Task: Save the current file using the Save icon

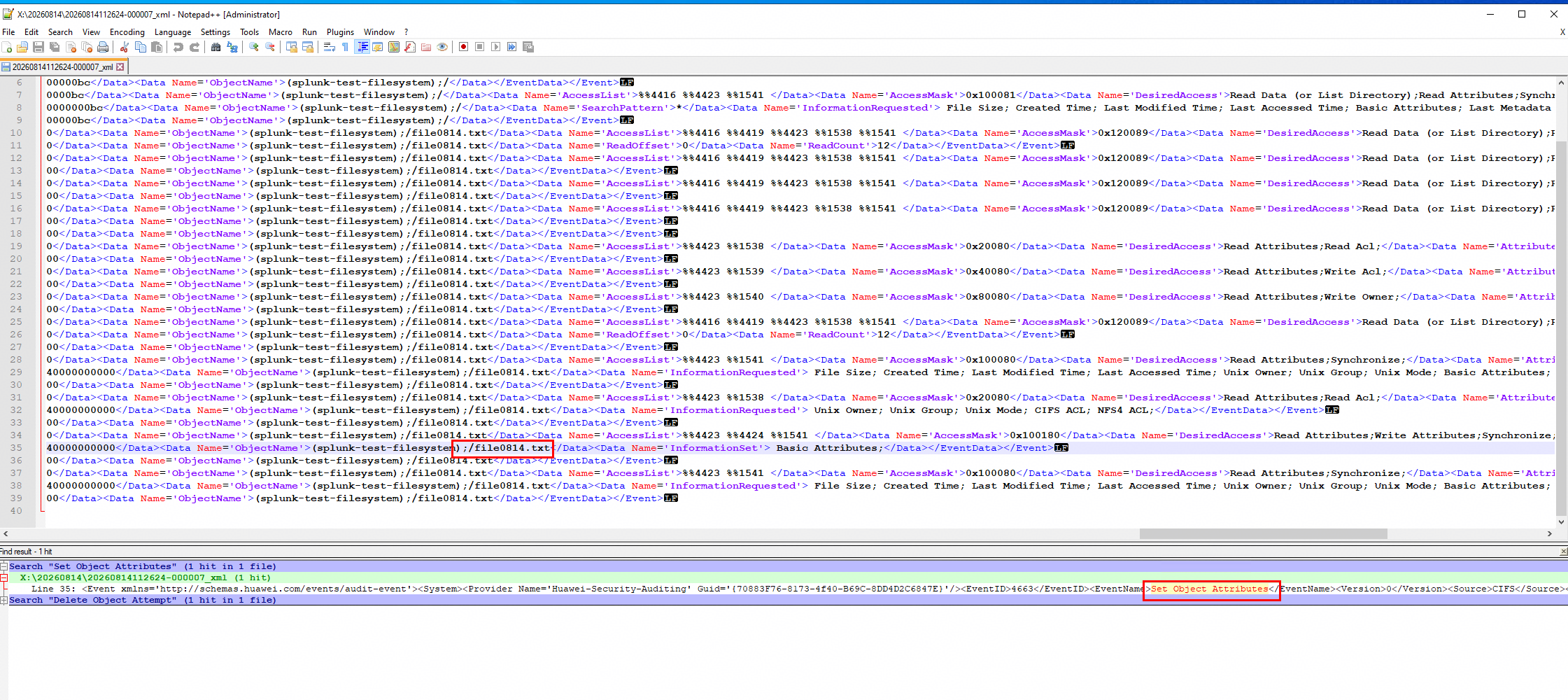Action: pyautogui.click(x=38, y=47)
